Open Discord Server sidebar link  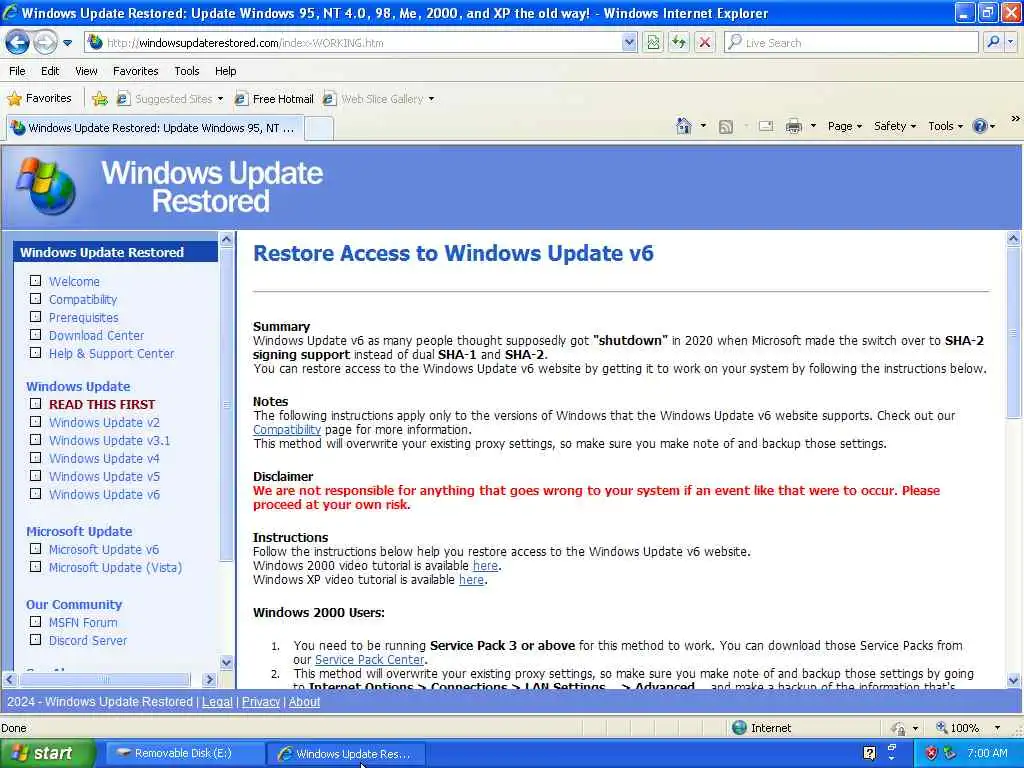coord(88,641)
